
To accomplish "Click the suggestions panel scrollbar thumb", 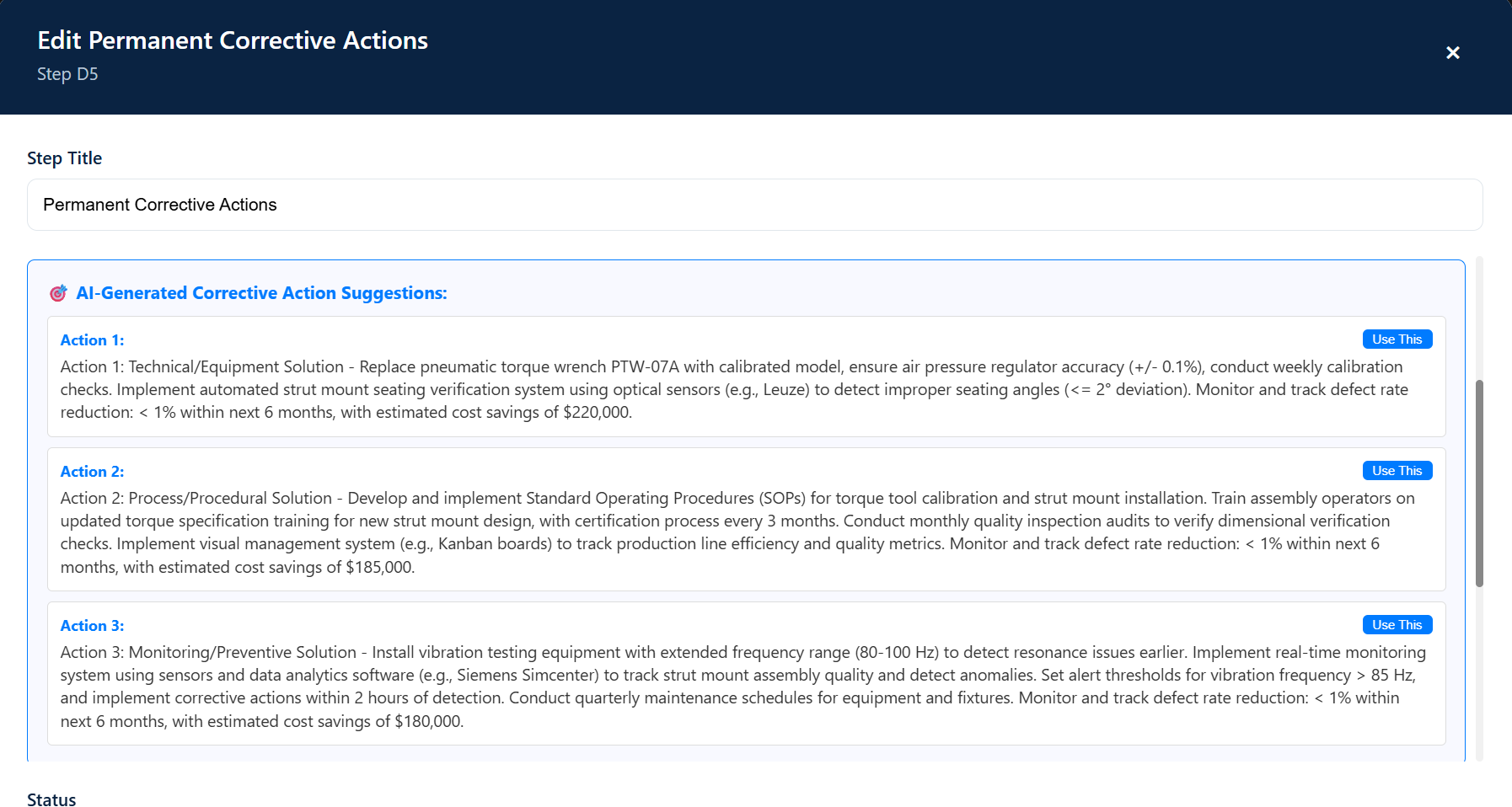I will (x=1479, y=484).
